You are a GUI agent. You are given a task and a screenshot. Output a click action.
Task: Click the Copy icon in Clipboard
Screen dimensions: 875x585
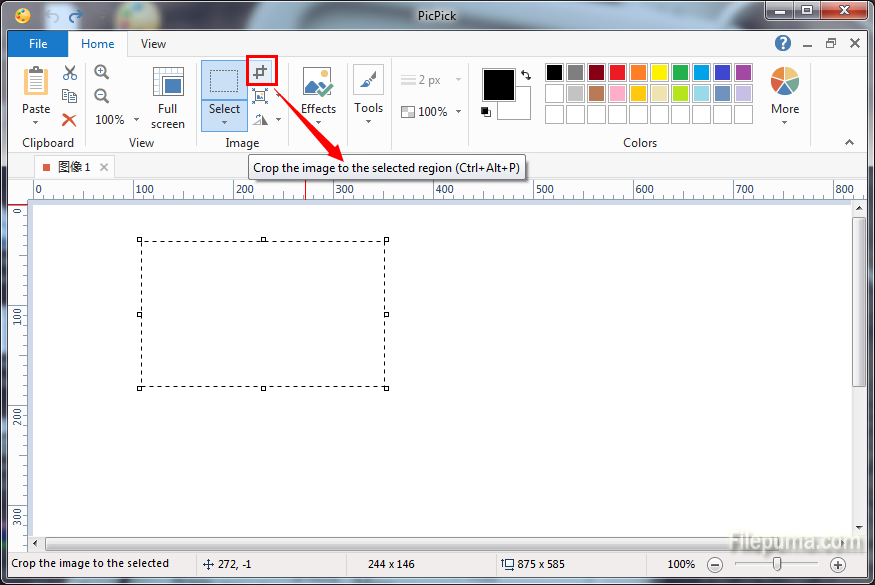(x=69, y=96)
